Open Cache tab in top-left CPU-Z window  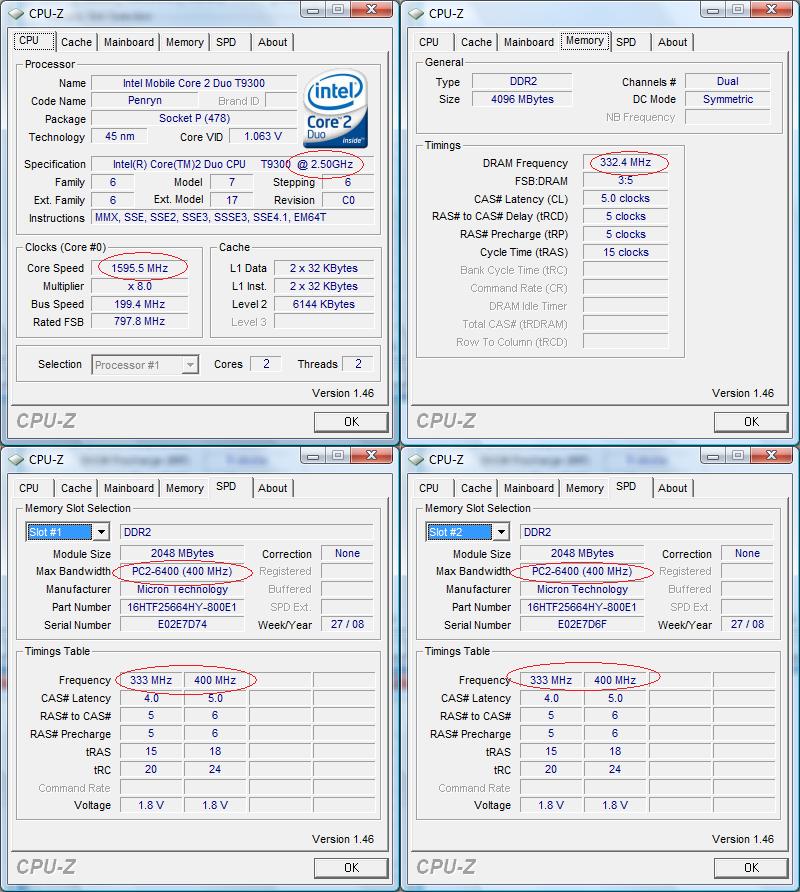click(x=76, y=42)
